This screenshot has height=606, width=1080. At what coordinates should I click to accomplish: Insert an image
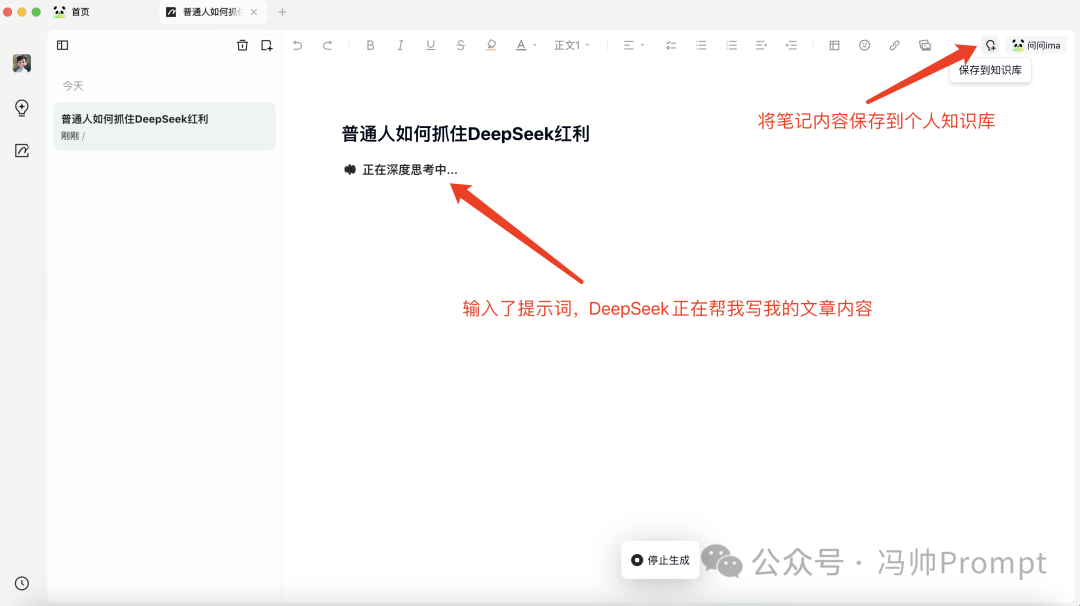pyautogui.click(x=925, y=45)
